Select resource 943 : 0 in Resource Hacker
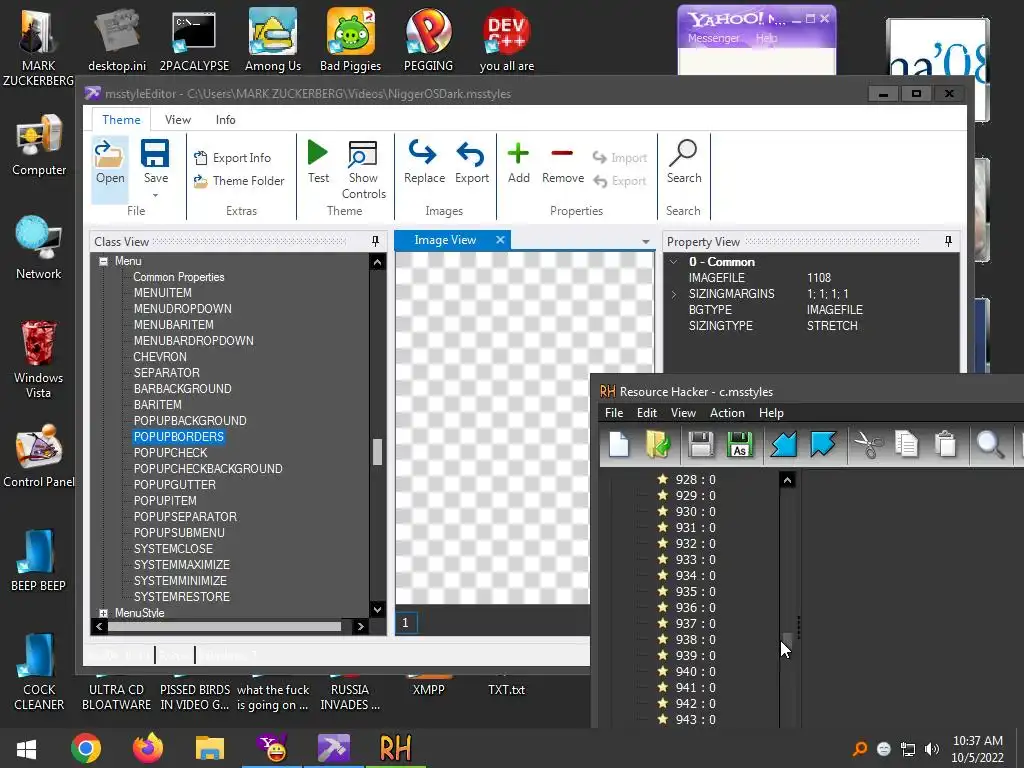 tap(686, 720)
